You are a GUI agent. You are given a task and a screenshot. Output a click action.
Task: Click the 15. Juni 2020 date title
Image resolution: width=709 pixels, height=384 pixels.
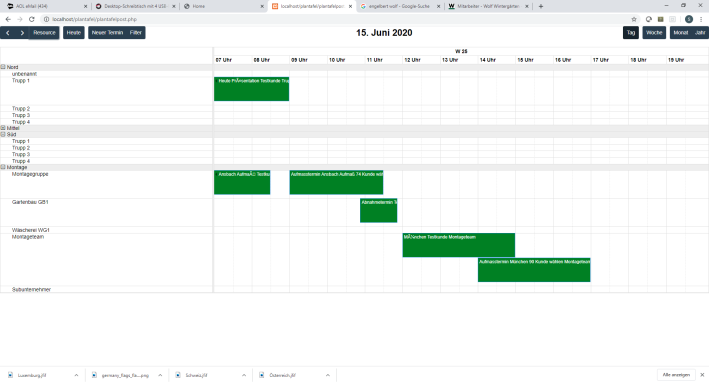click(384, 33)
